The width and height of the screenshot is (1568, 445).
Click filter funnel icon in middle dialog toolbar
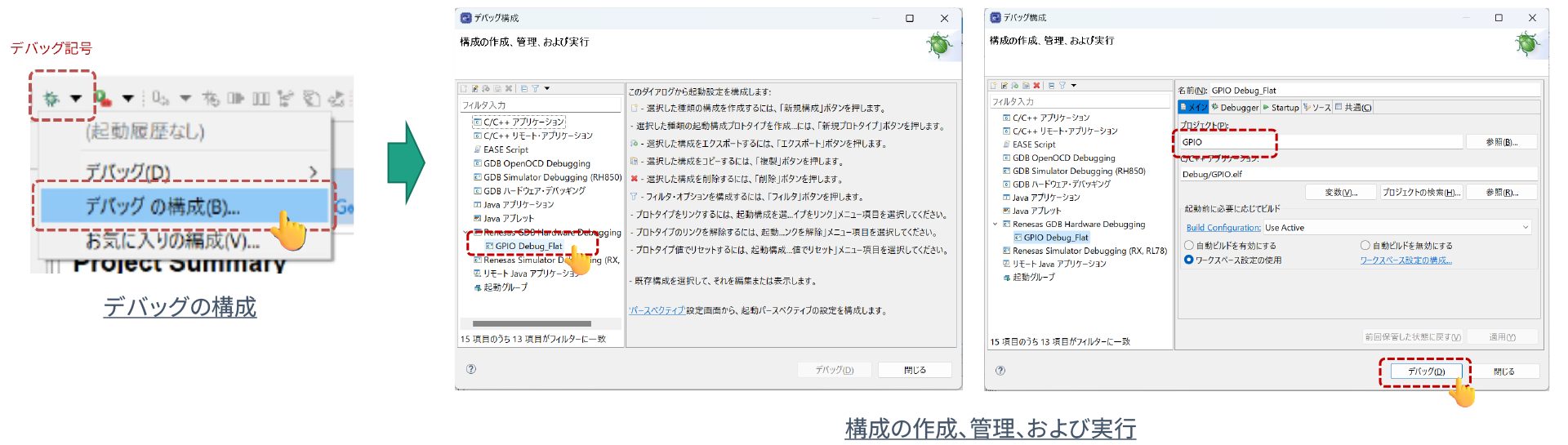tap(535, 88)
